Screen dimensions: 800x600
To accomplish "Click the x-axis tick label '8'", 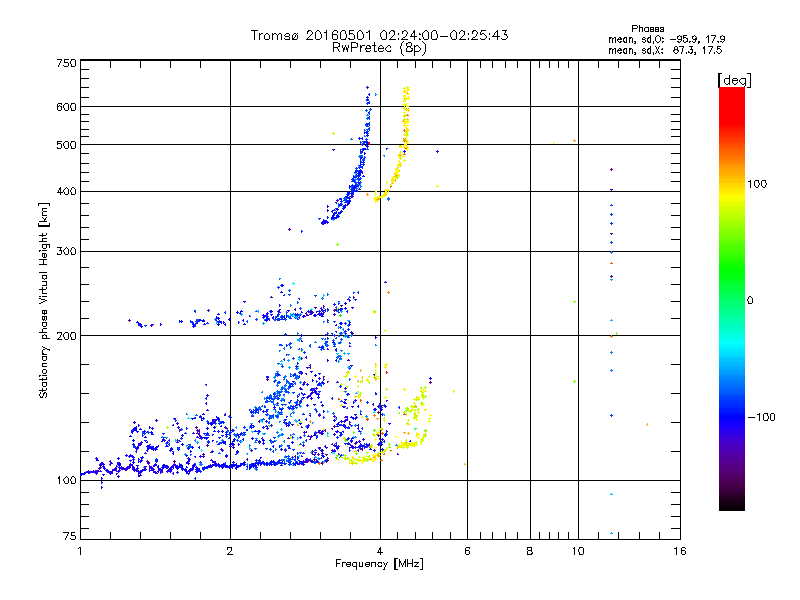I will tap(530, 551).
